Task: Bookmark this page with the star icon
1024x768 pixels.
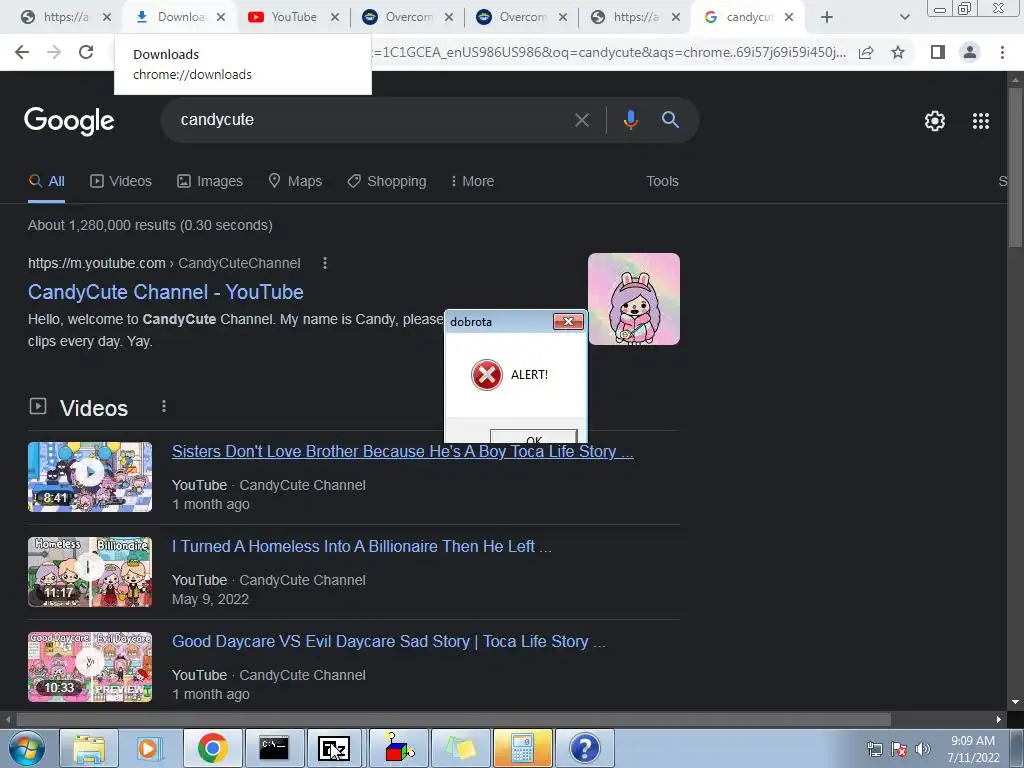Action: pyautogui.click(x=898, y=52)
